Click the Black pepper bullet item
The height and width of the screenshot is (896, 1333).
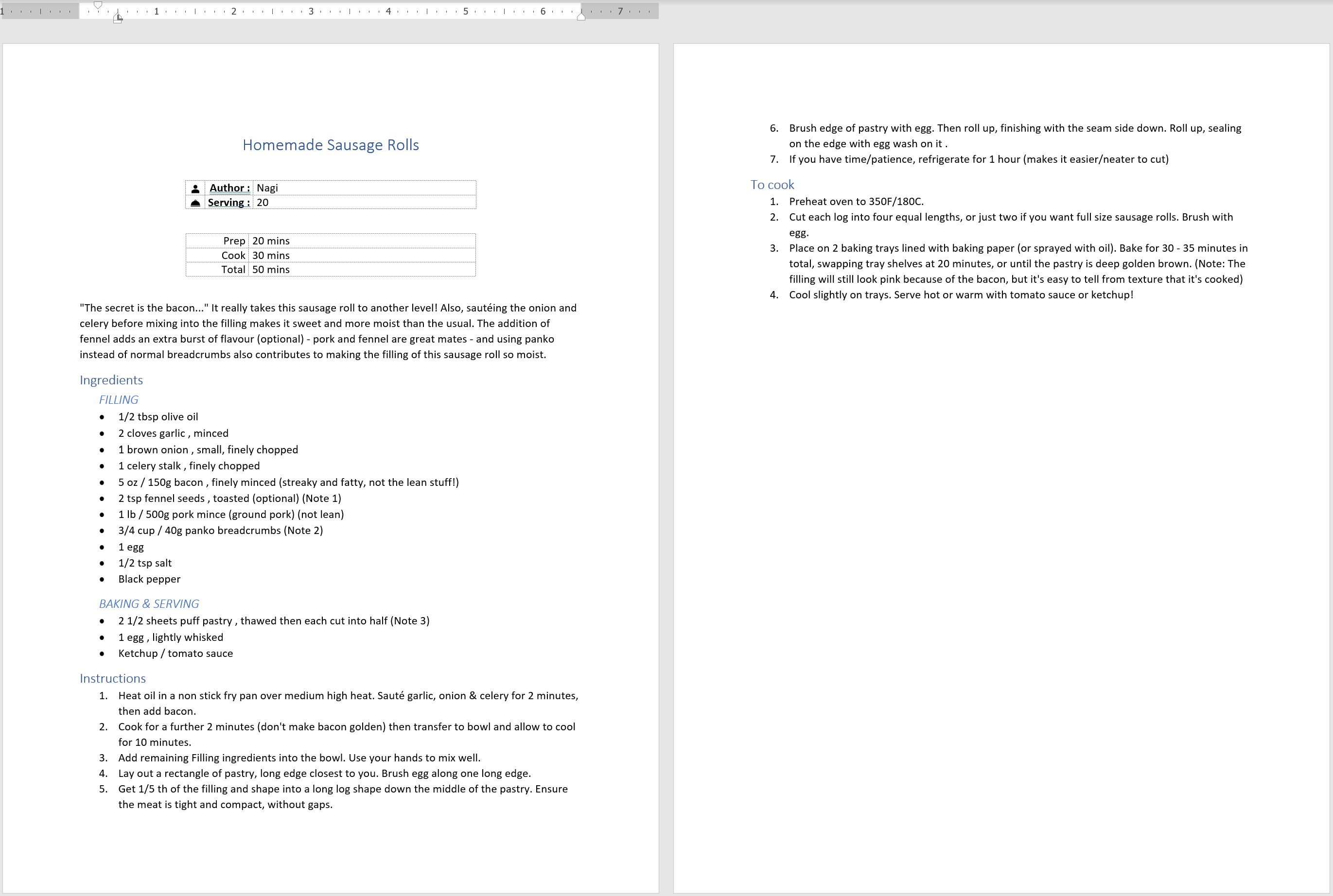pyautogui.click(x=149, y=579)
